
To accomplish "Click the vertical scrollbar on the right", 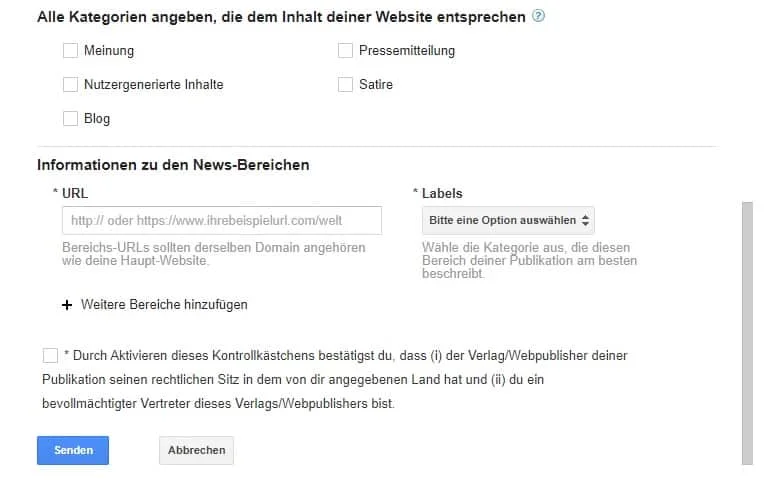I will [x=747, y=333].
